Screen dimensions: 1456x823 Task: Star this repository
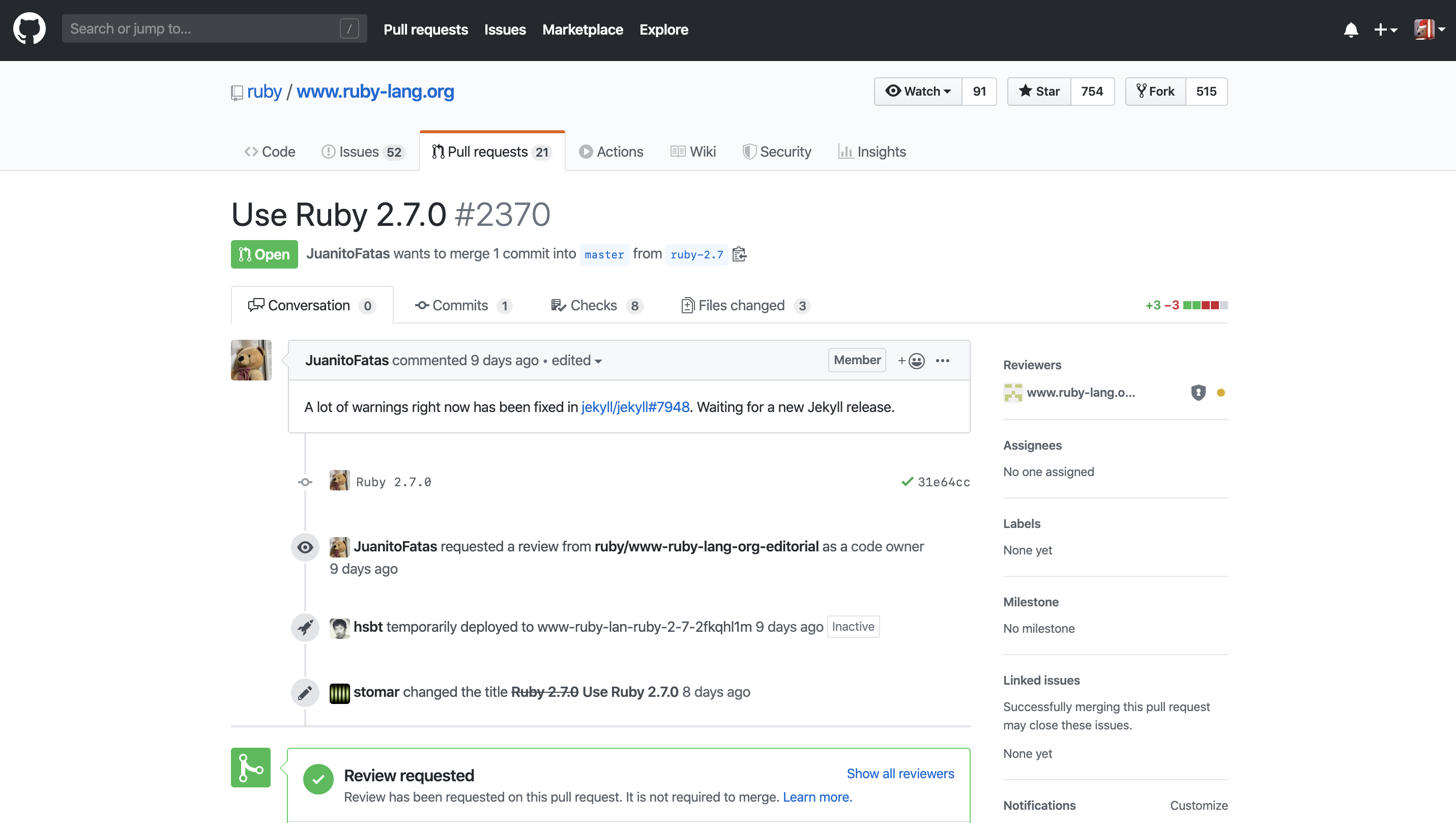point(1039,91)
